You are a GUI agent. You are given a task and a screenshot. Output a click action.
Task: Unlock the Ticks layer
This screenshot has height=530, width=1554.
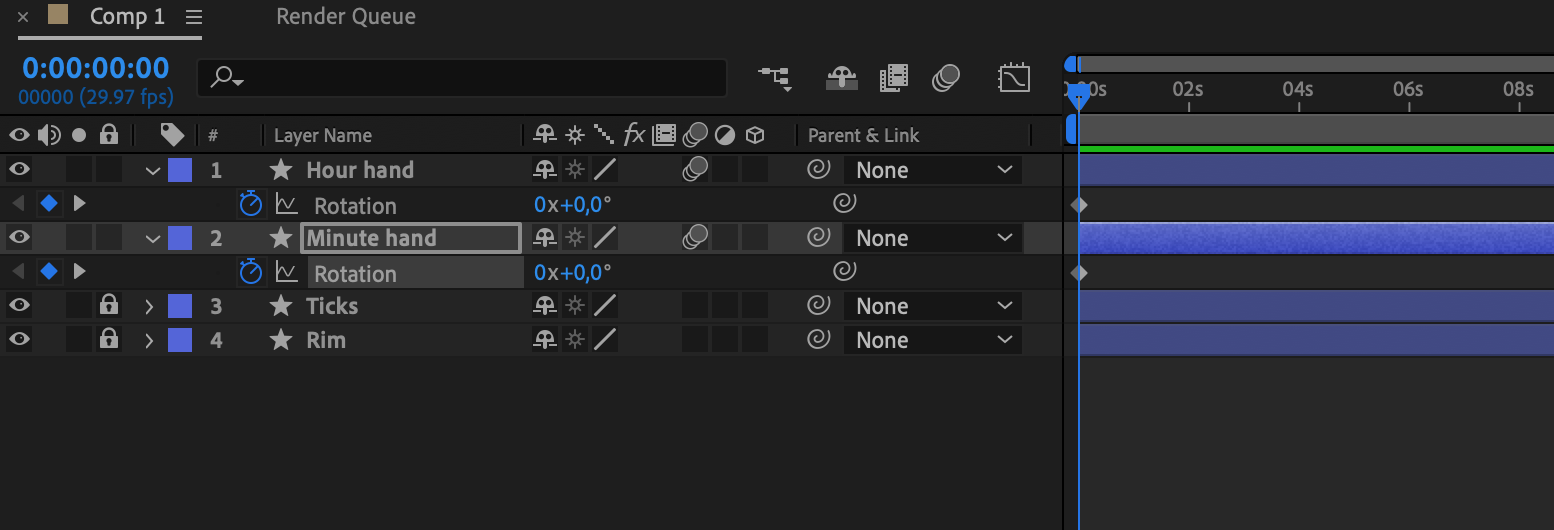(109, 306)
